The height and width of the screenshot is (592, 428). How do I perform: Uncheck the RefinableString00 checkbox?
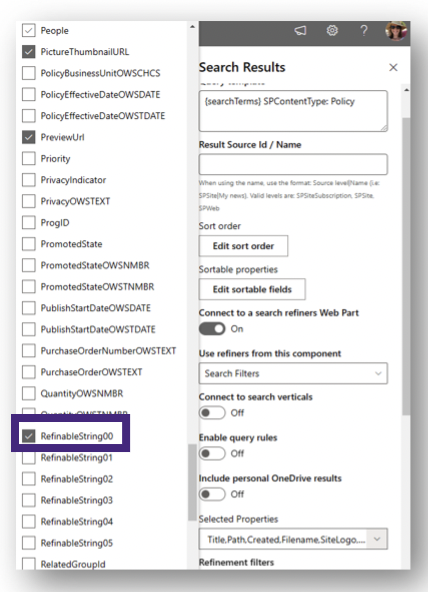pos(29,436)
